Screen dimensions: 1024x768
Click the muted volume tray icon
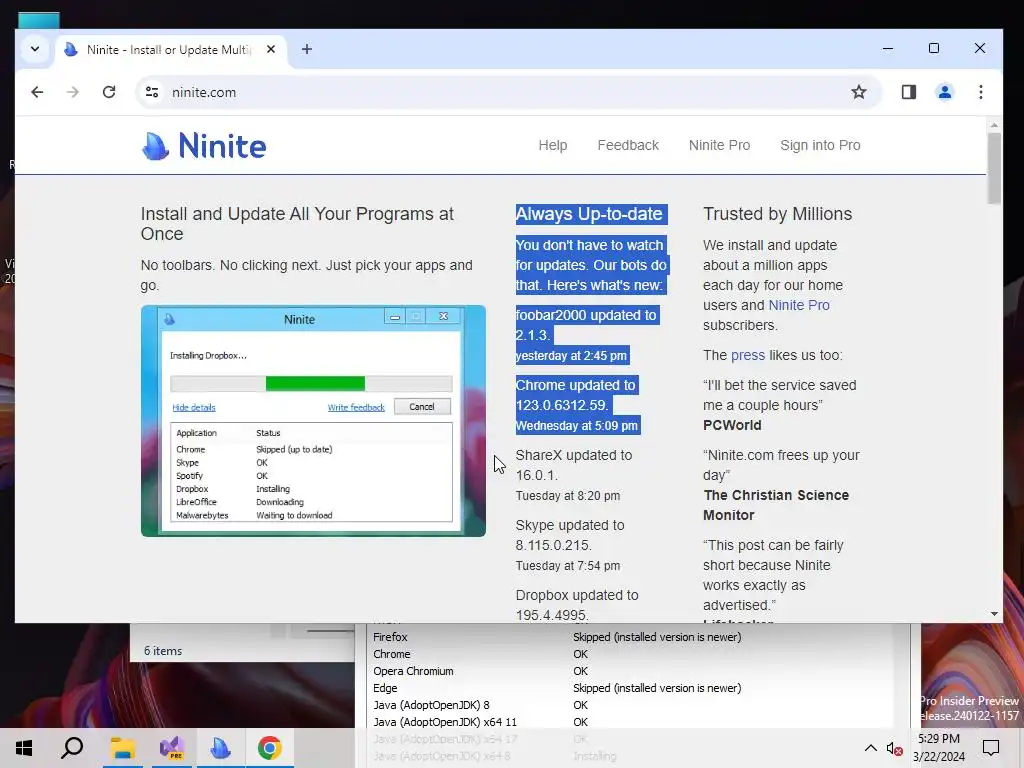tap(894, 748)
